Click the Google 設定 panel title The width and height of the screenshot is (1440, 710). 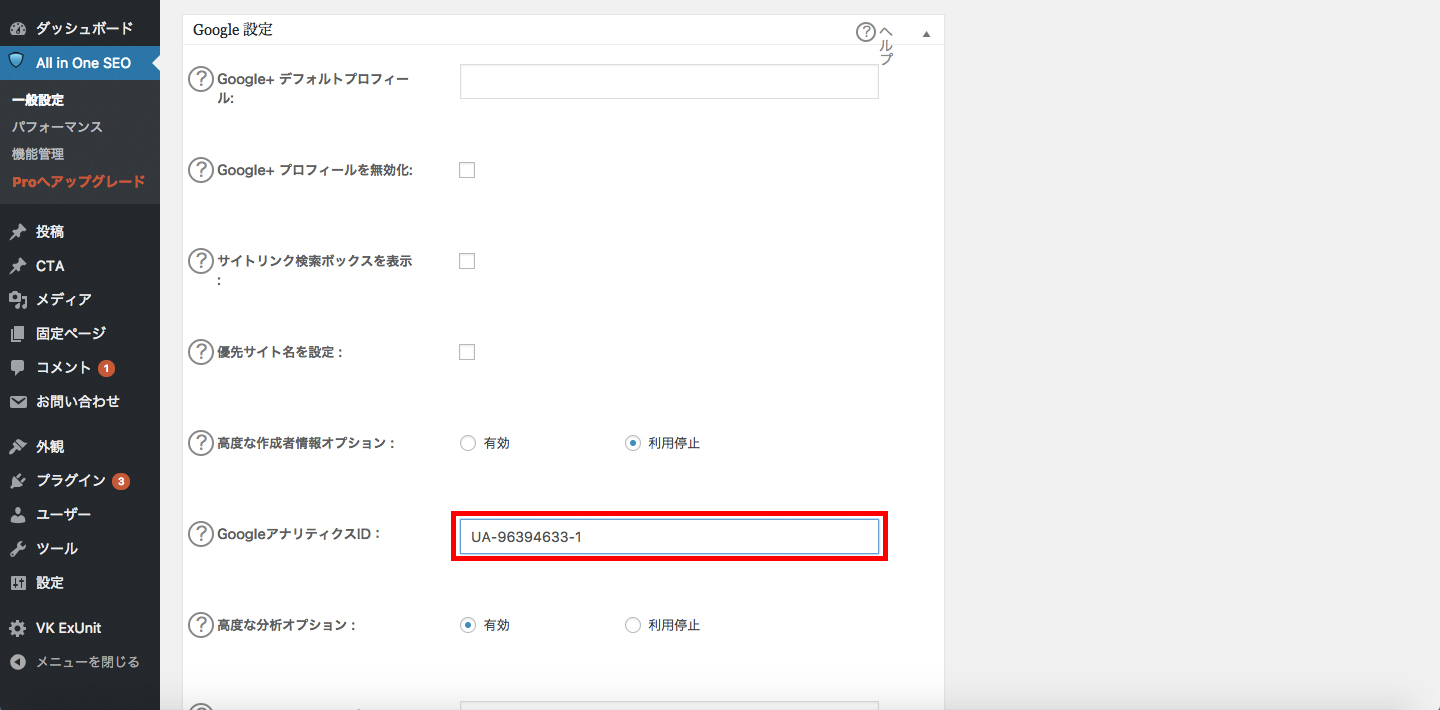pos(233,30)
